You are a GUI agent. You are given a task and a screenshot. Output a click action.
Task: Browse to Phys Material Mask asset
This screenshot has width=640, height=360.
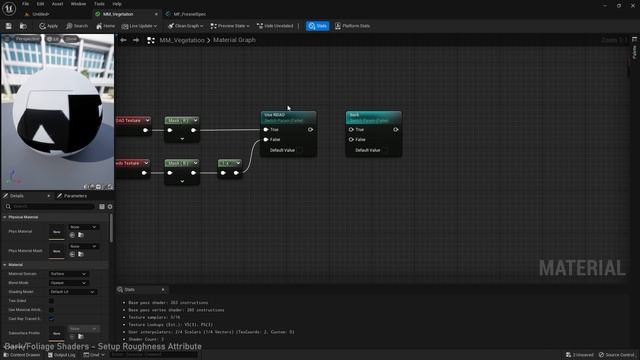click(81, 254)
